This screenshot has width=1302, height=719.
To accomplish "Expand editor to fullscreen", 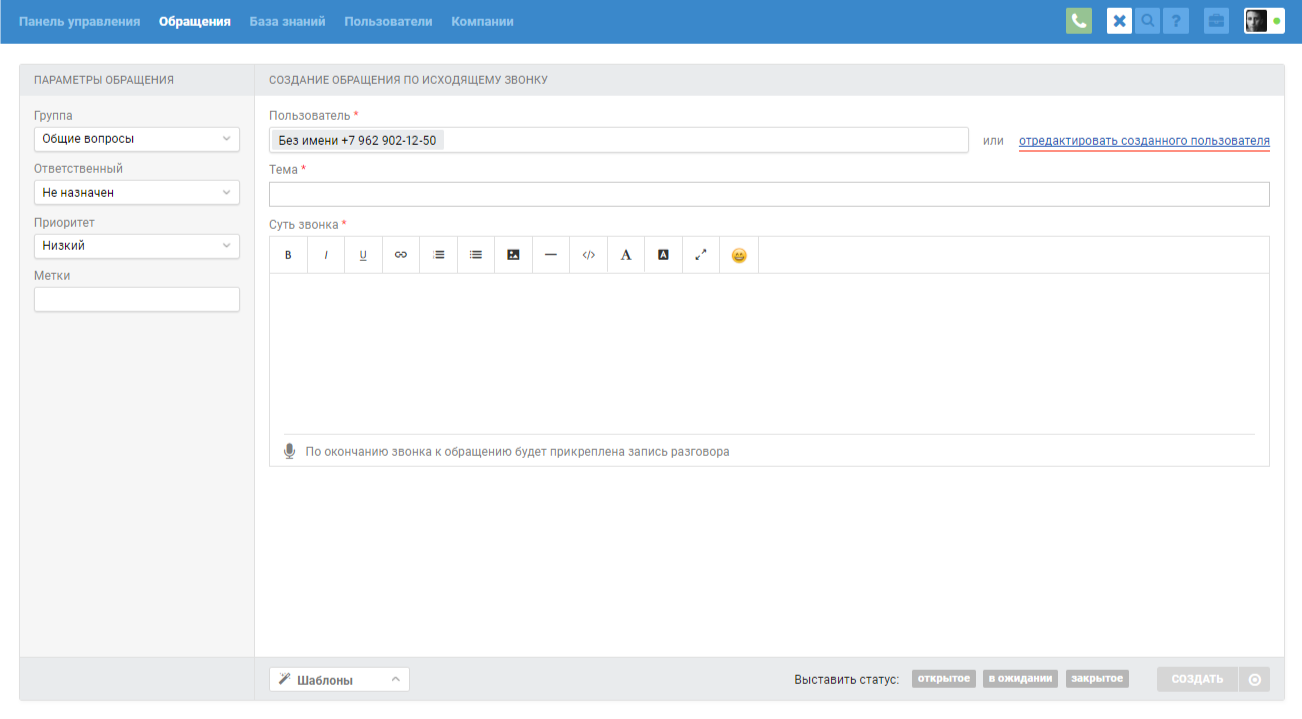I will click(x=701, y=255).
